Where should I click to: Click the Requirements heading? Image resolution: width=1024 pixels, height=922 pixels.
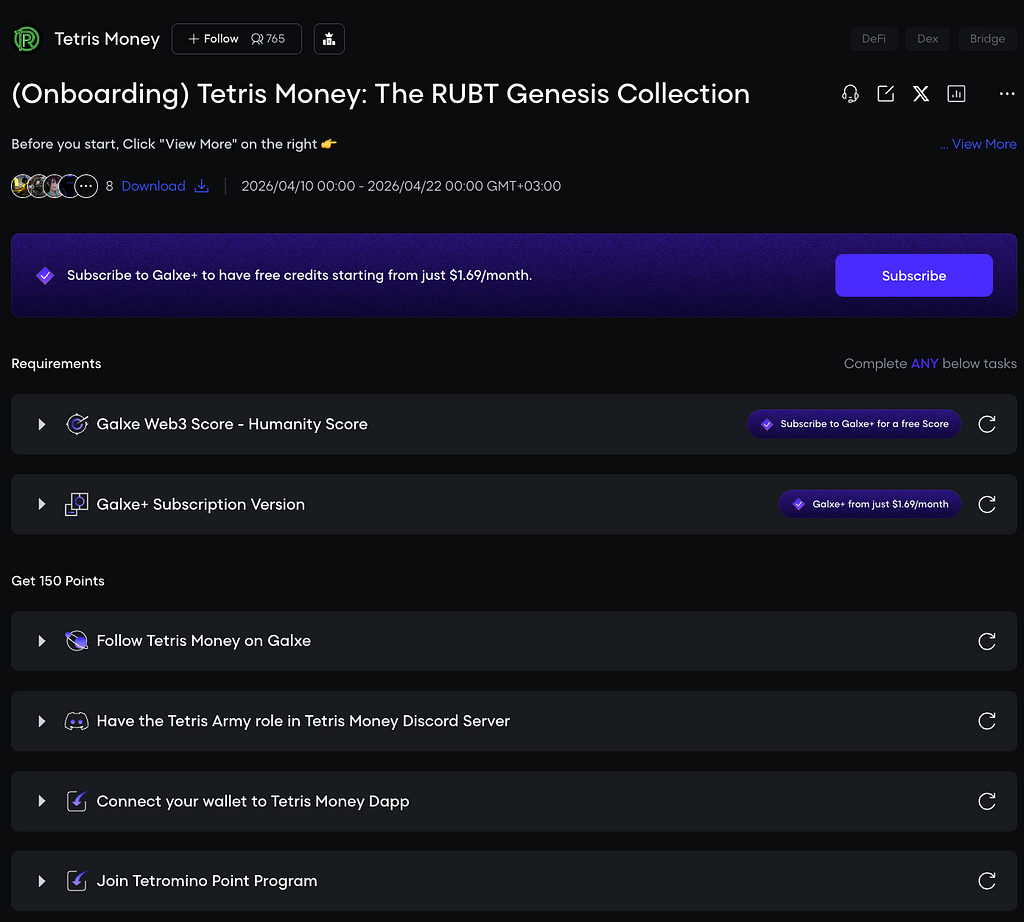(x=56, y=364)
